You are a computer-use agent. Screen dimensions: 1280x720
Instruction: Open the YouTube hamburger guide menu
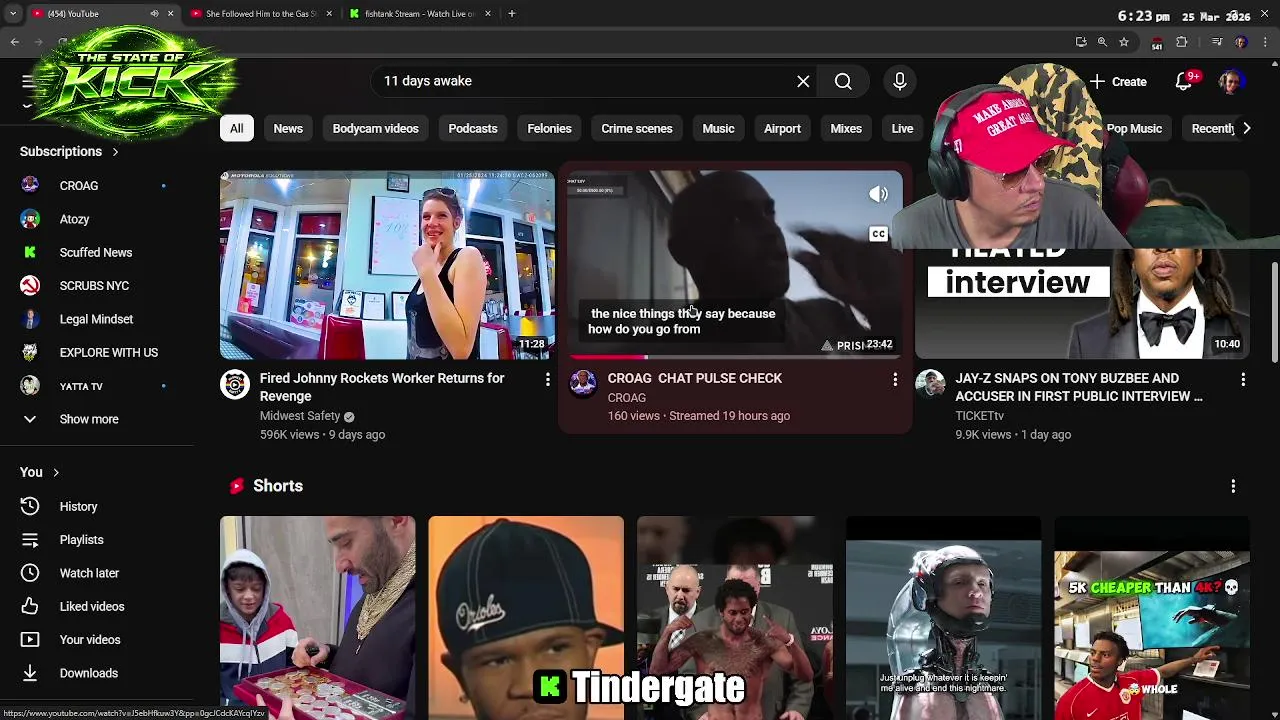29,81
